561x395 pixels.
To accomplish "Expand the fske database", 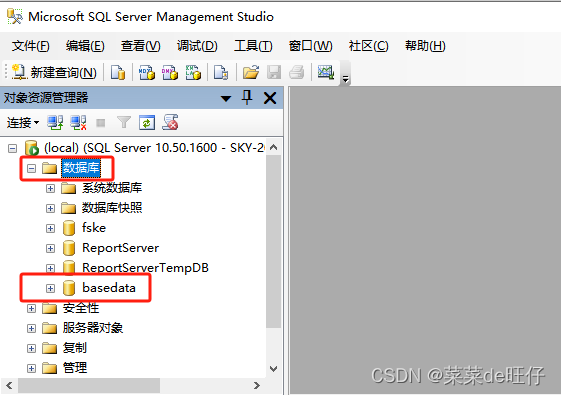I will point(50,228).
